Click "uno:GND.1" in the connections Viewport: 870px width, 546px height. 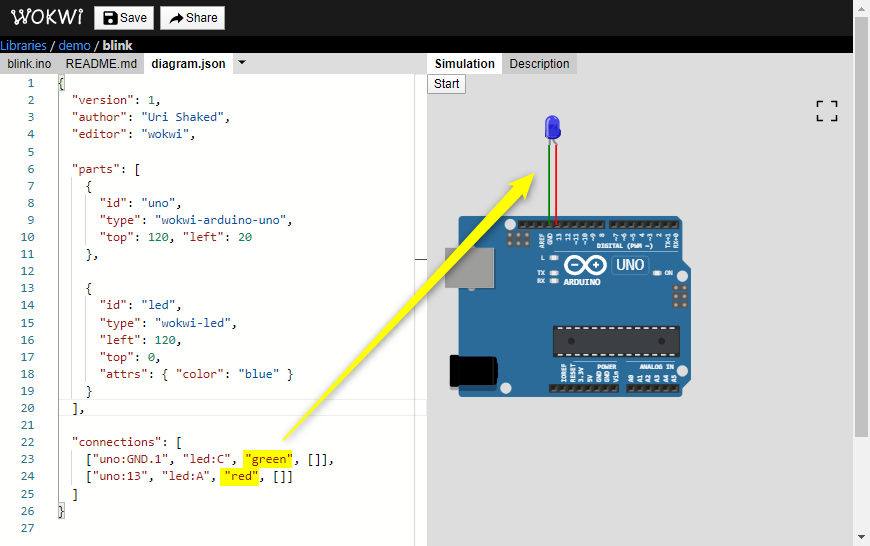130,459
